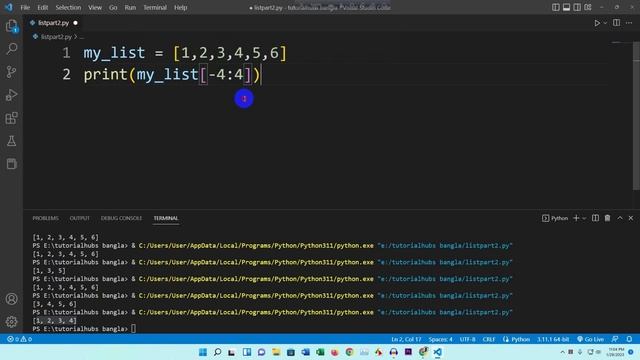Click Spaces: 4 indentation setting
Image resolution: width=640 pixels, height=360 pixels.
pos(440,339)
